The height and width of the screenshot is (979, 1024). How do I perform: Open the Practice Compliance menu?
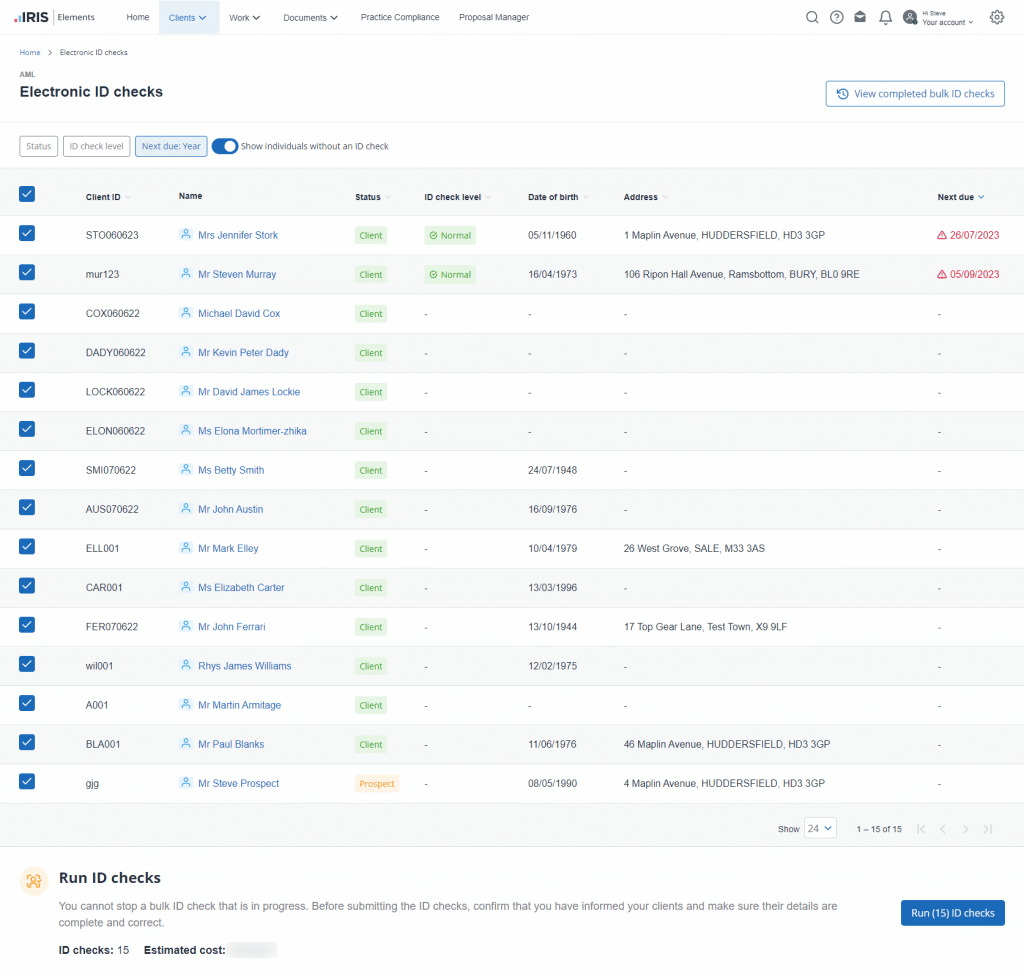[399, 17]
